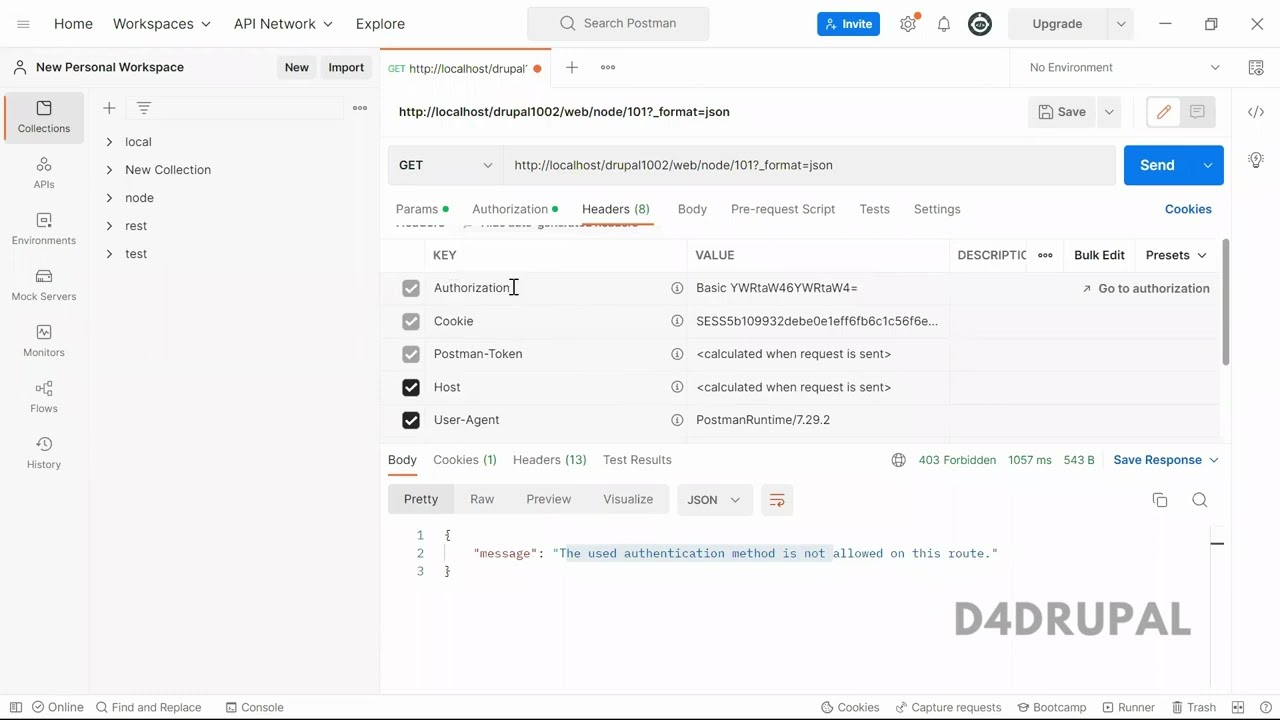This screenshot has width=1280, height=720.
Task: Expand the node collection
Action: click(x=109, y=198)
